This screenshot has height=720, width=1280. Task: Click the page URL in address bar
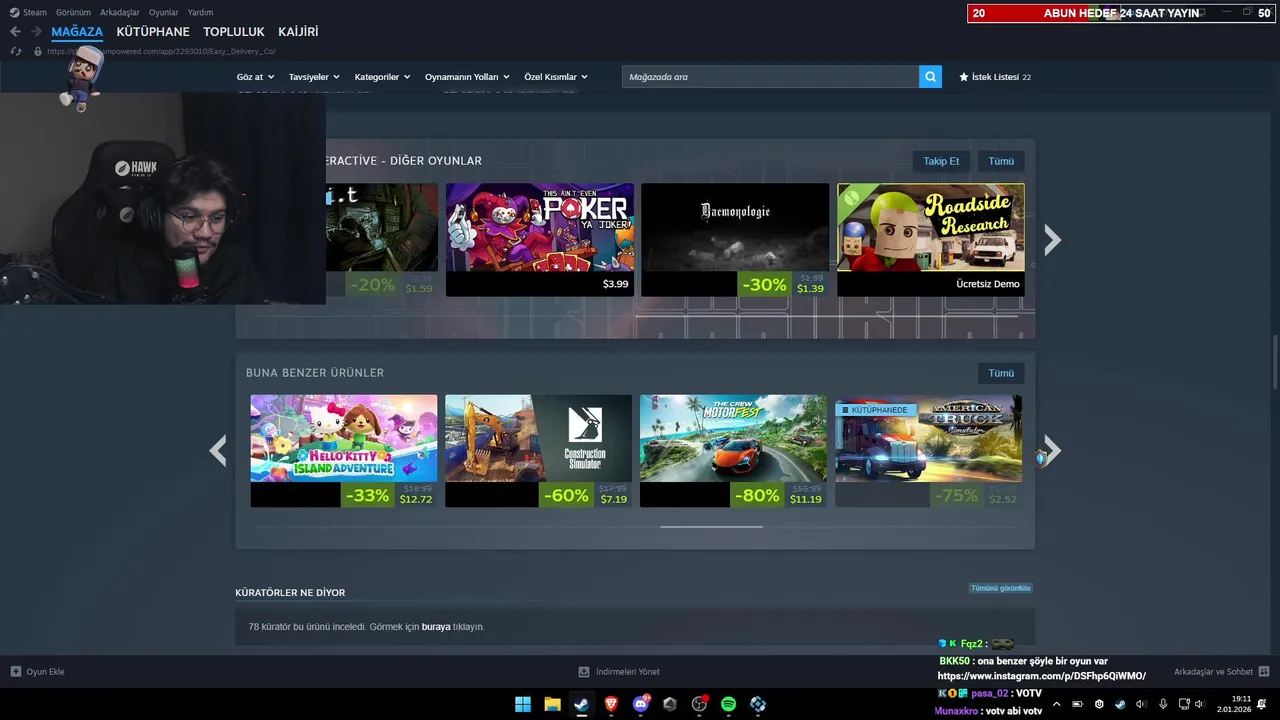pos(161,51)
